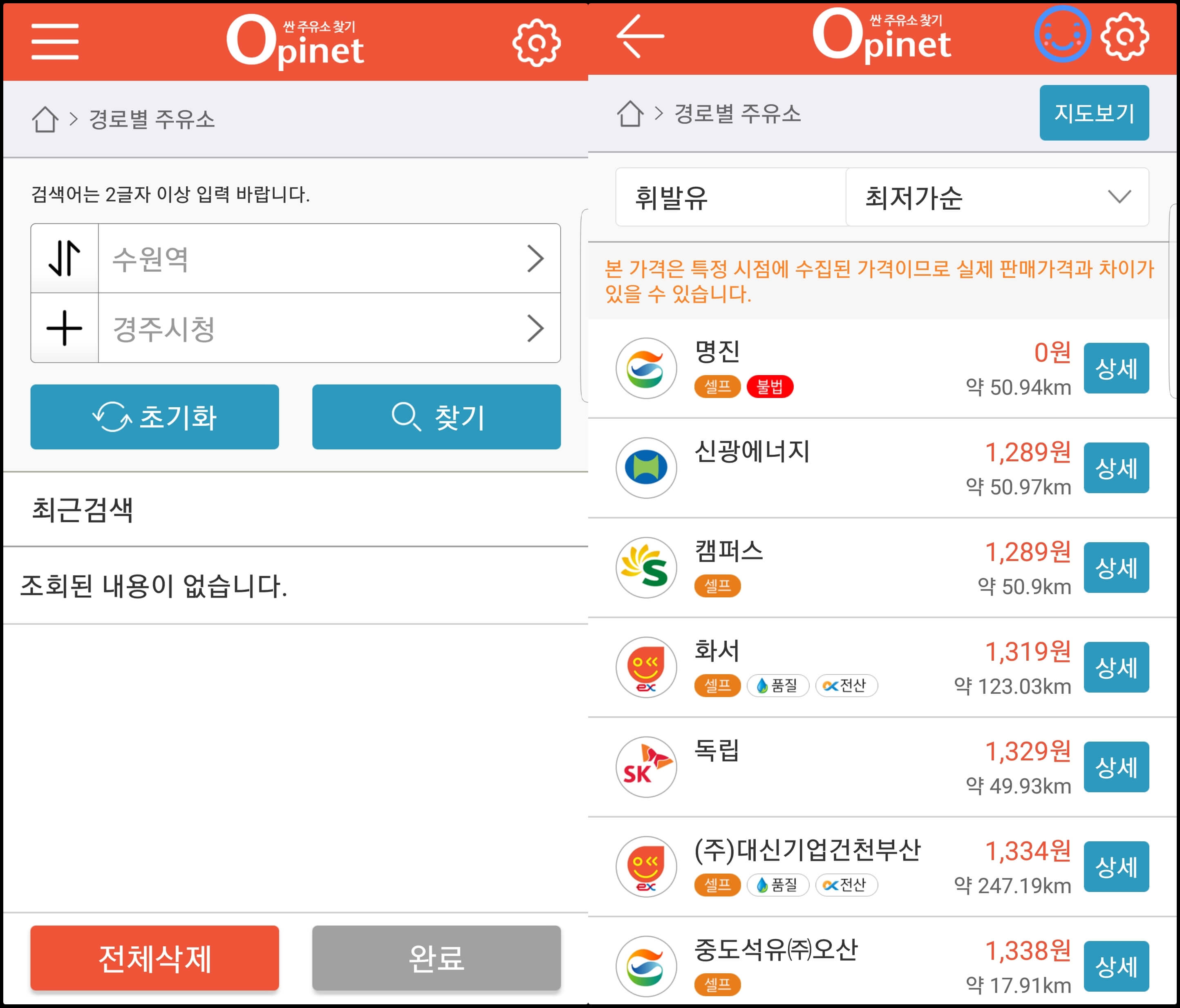The width and height of the screenshot is (1180, 1008).
Task: Open the hamburger menu on left screen
Action: pos(55,42)
